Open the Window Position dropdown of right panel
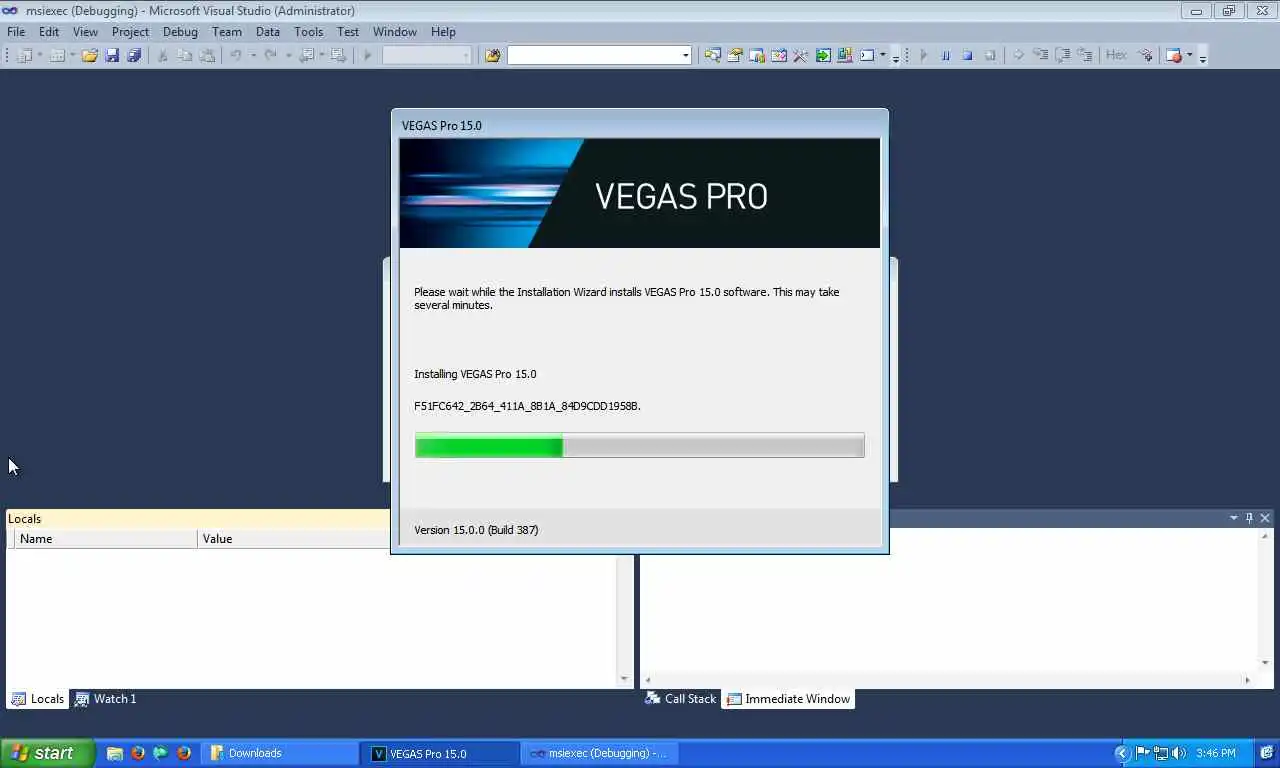The image size is (1280, 768). pyautogui.click(x=1234, y=518)
